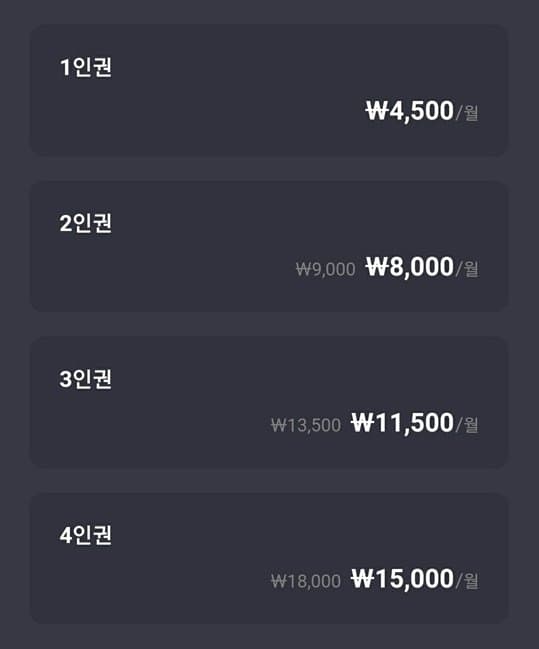Screen dimensions: 539x649
Task: Click the ₩15,000 discounted price
Action: pyautogui.click(x=402, y=579)
